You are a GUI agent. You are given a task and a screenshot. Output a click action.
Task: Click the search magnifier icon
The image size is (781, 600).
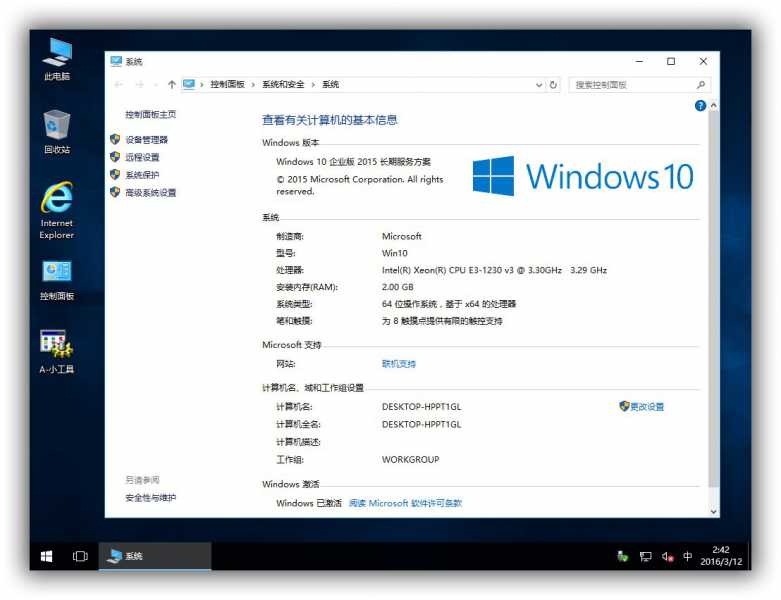pyautogui.click(x=700, y=85)
